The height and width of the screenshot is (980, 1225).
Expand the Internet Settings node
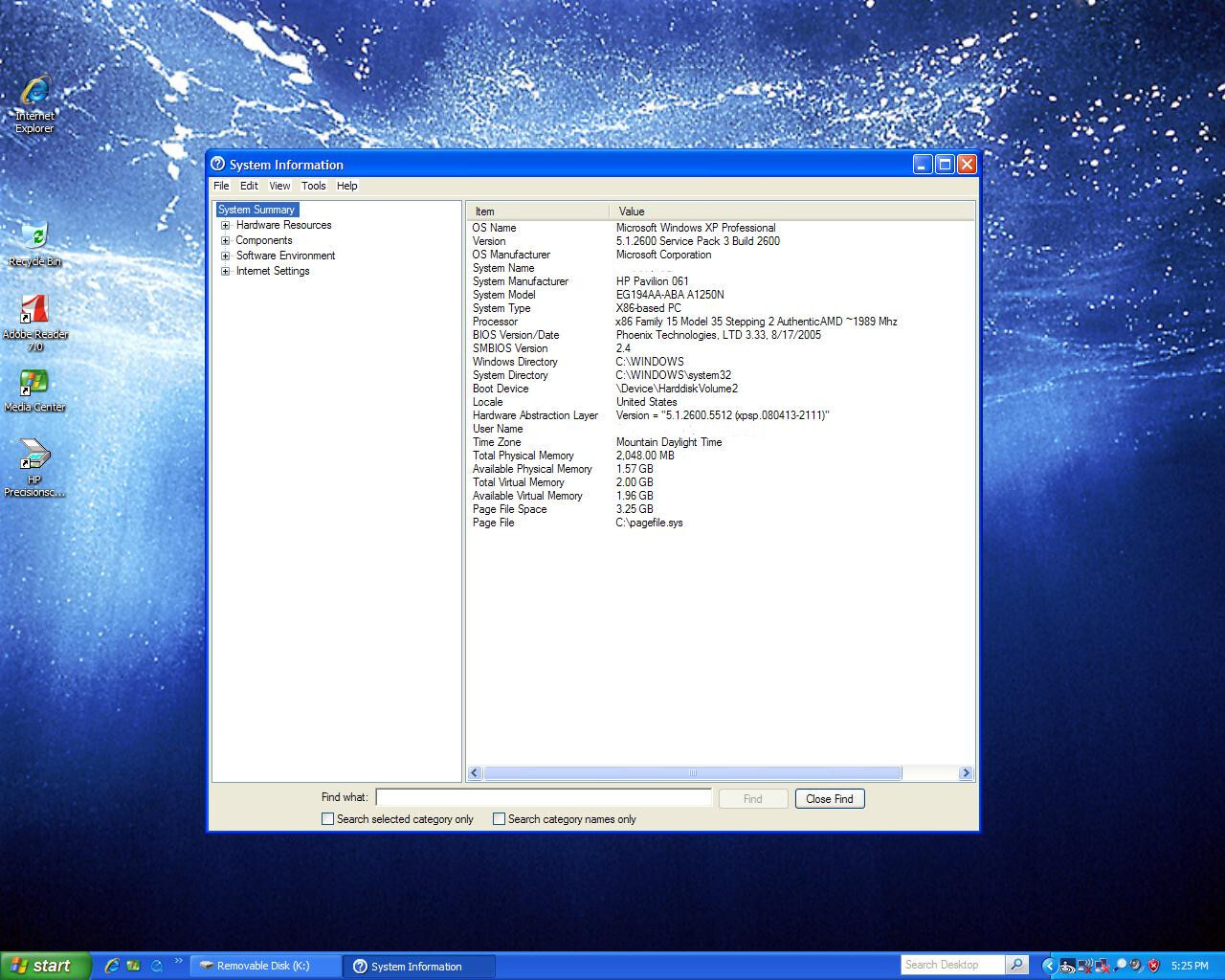pos(226,272)
